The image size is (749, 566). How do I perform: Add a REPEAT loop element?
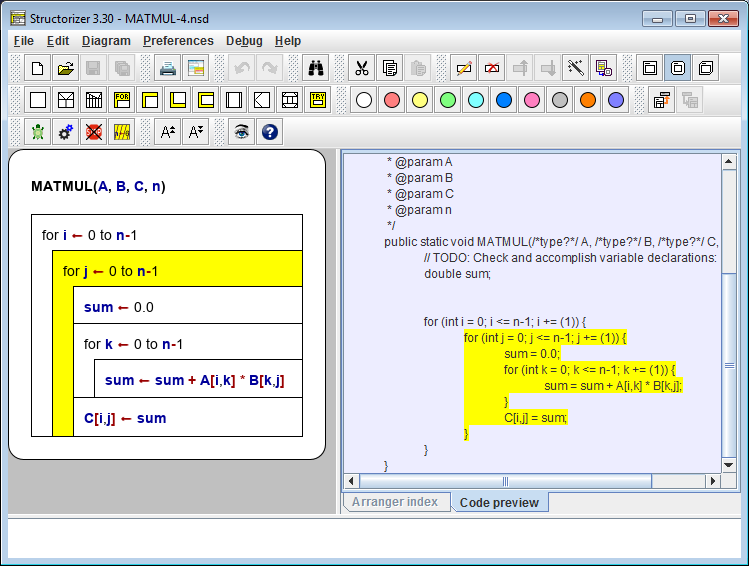(178, 100)
